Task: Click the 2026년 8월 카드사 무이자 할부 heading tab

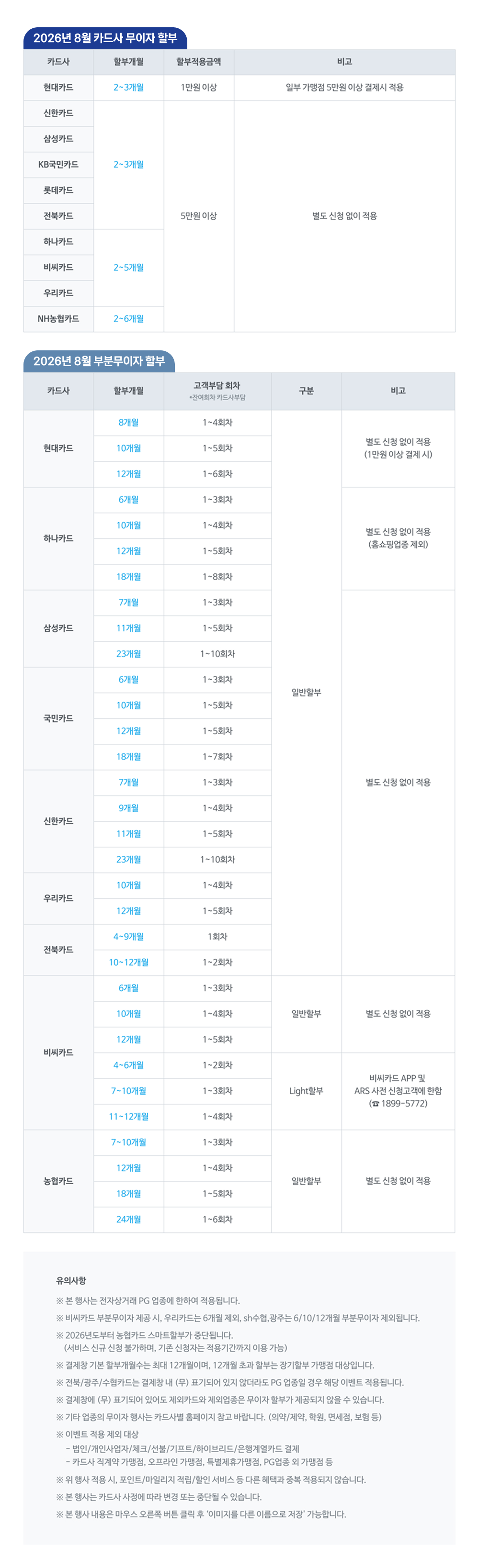Action: [105, 38]
